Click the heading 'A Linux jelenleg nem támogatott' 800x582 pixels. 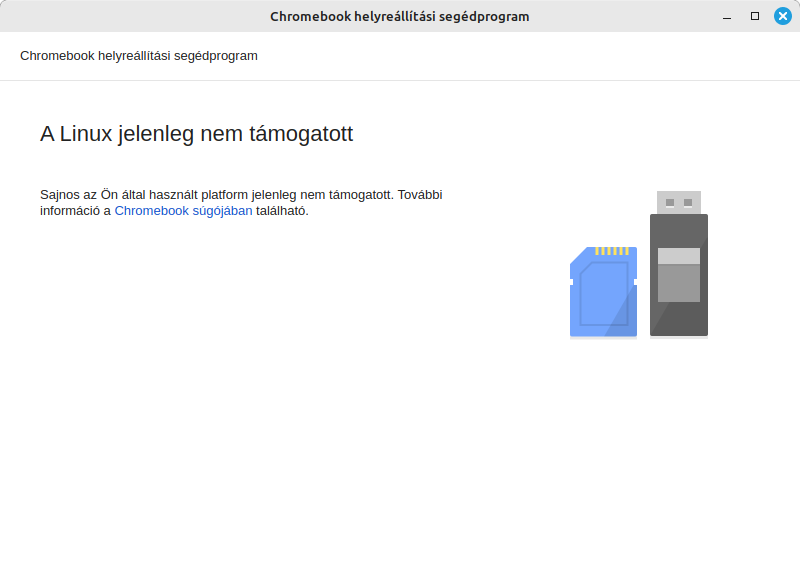coord(196,134)
